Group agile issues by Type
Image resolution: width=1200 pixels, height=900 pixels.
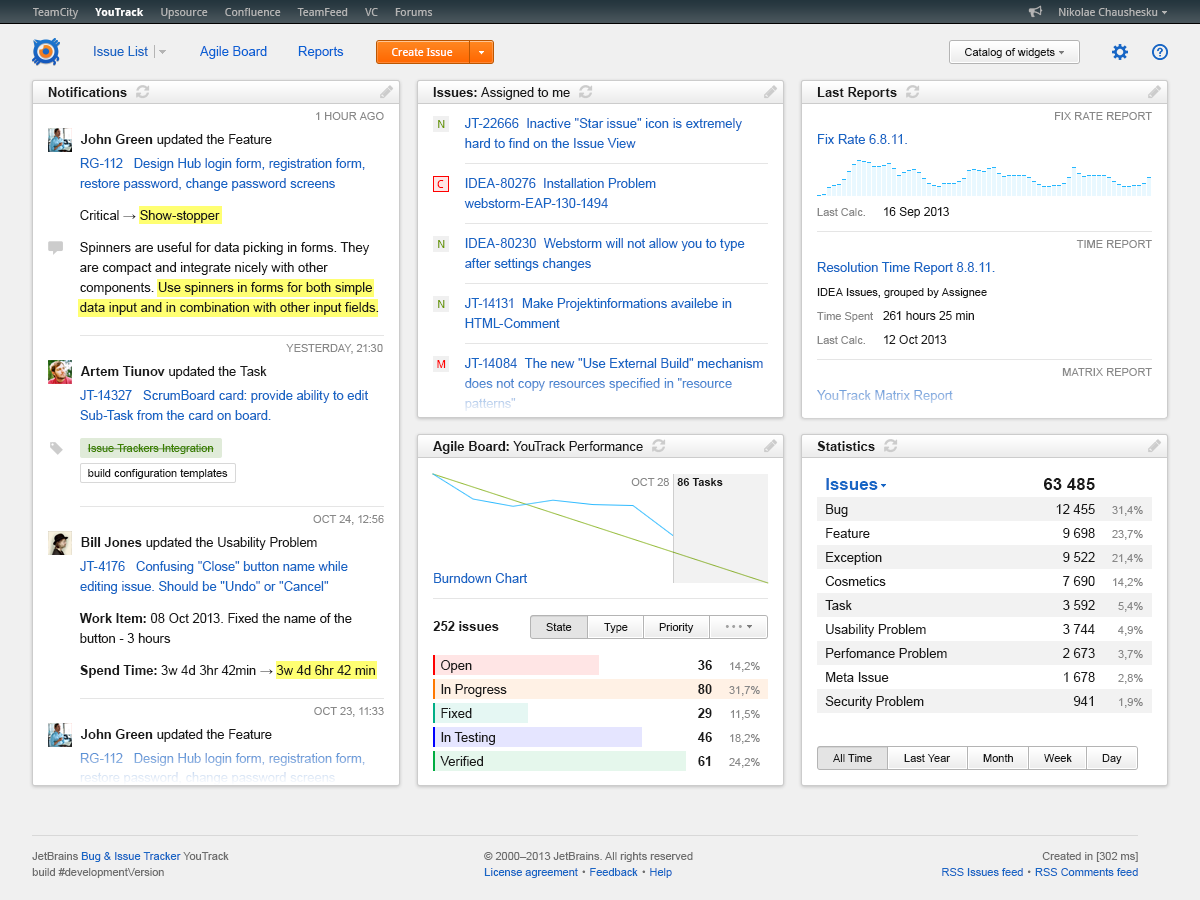[616, 627]
